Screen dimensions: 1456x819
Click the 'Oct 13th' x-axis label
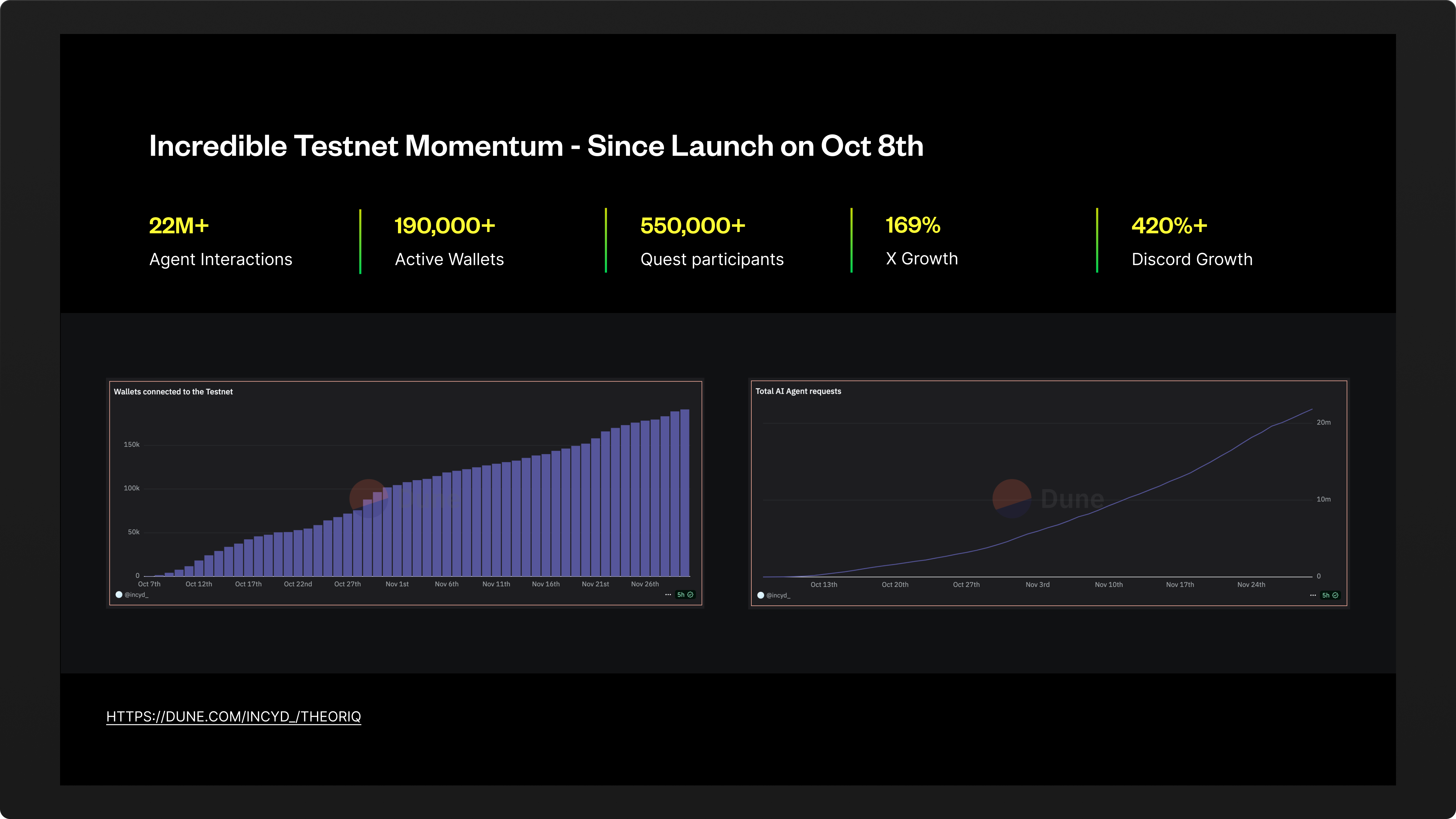824,585
